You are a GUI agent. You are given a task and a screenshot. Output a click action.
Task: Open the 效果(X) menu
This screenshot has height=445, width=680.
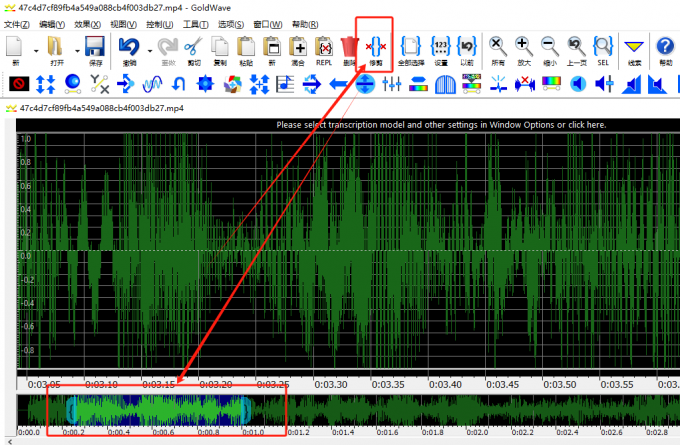(x=87, y=24)
